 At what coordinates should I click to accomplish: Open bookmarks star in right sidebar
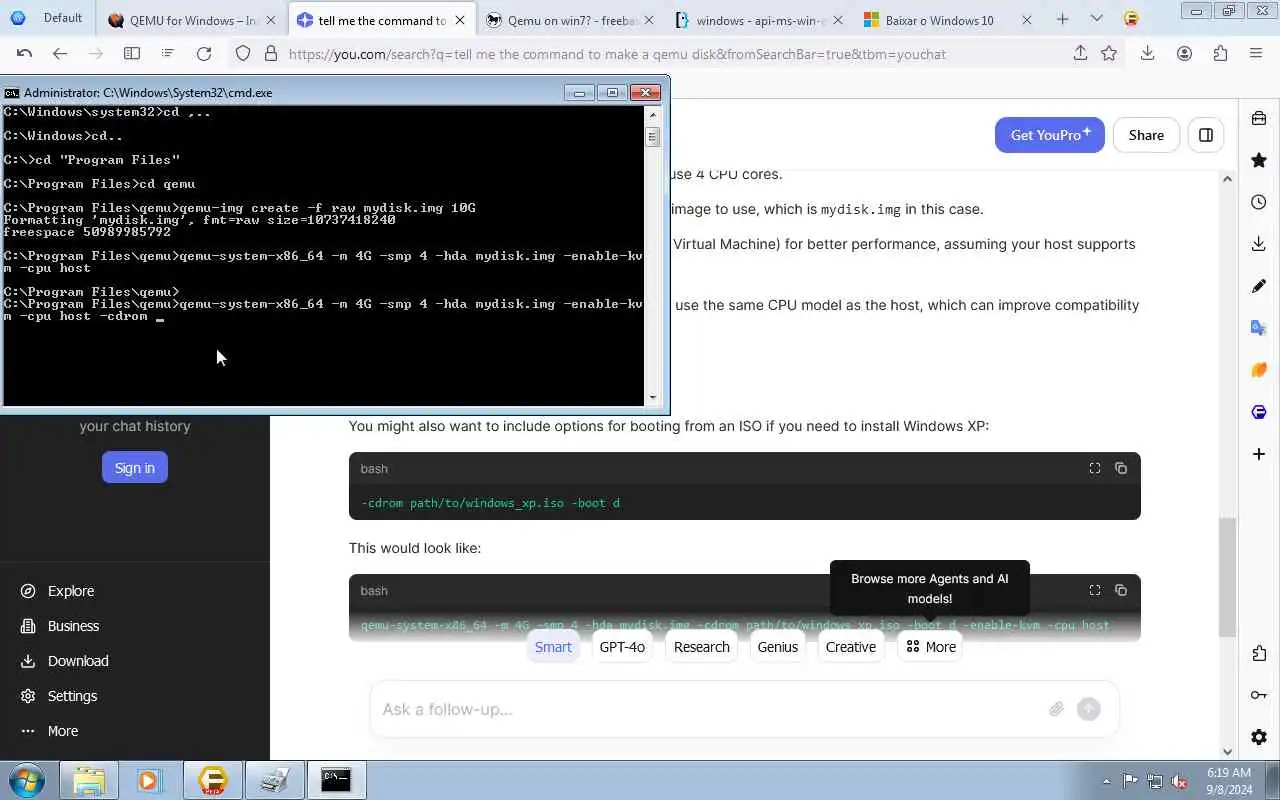click(1259, 160)
